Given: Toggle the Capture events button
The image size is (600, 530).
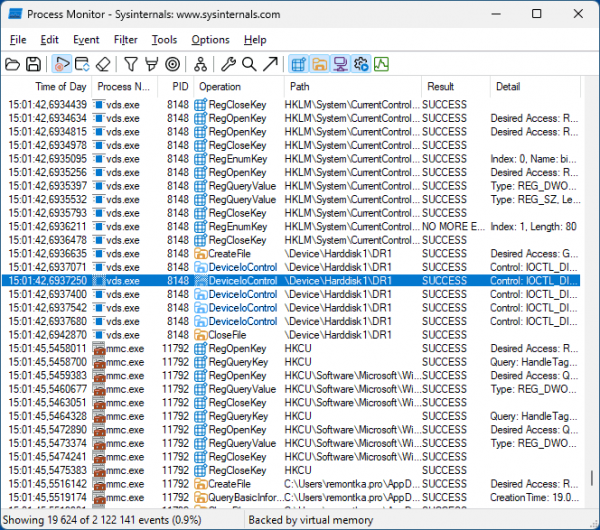Looking at the screenshot, I should coord(61,64).
